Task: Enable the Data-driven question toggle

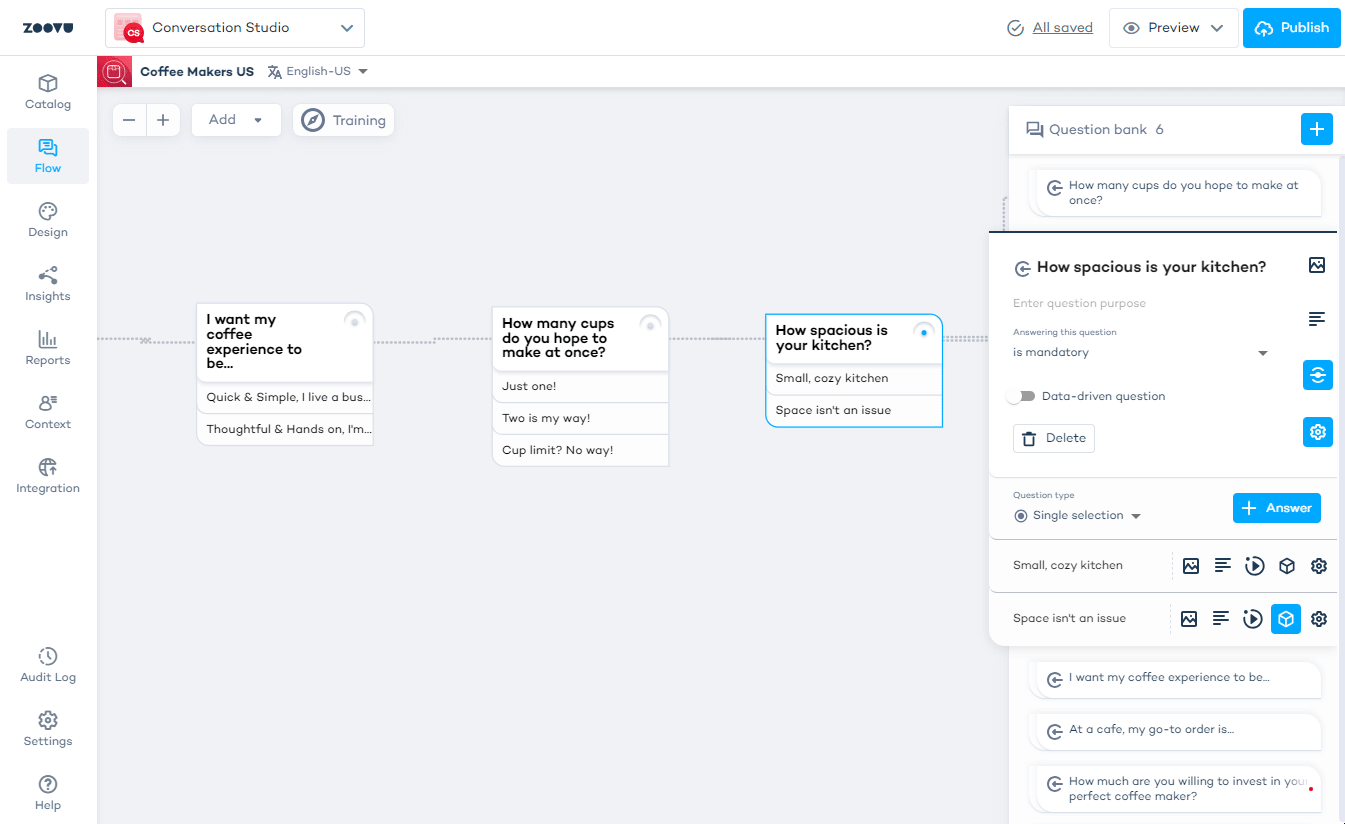Action: point(1021,397)
